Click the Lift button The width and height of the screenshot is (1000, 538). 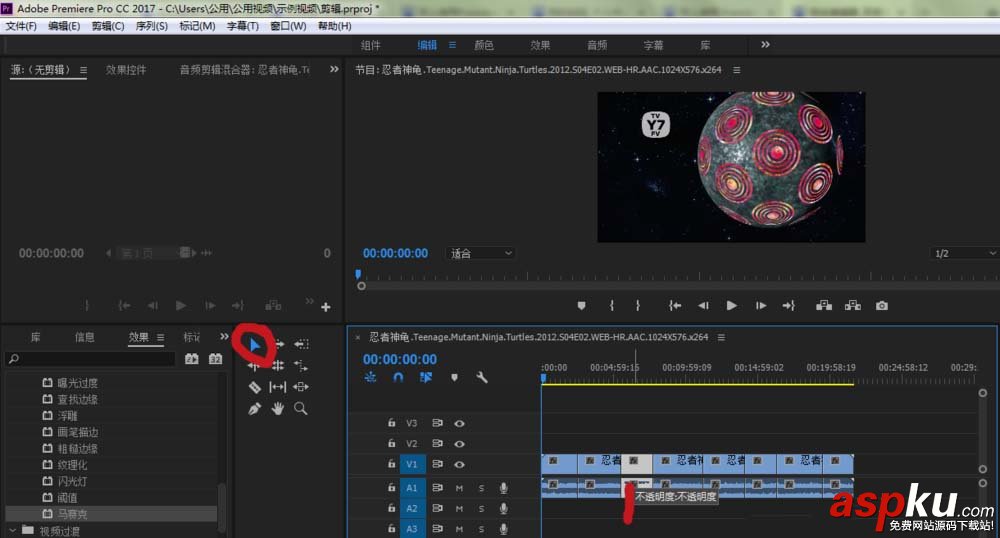click(x=823, y=306)
